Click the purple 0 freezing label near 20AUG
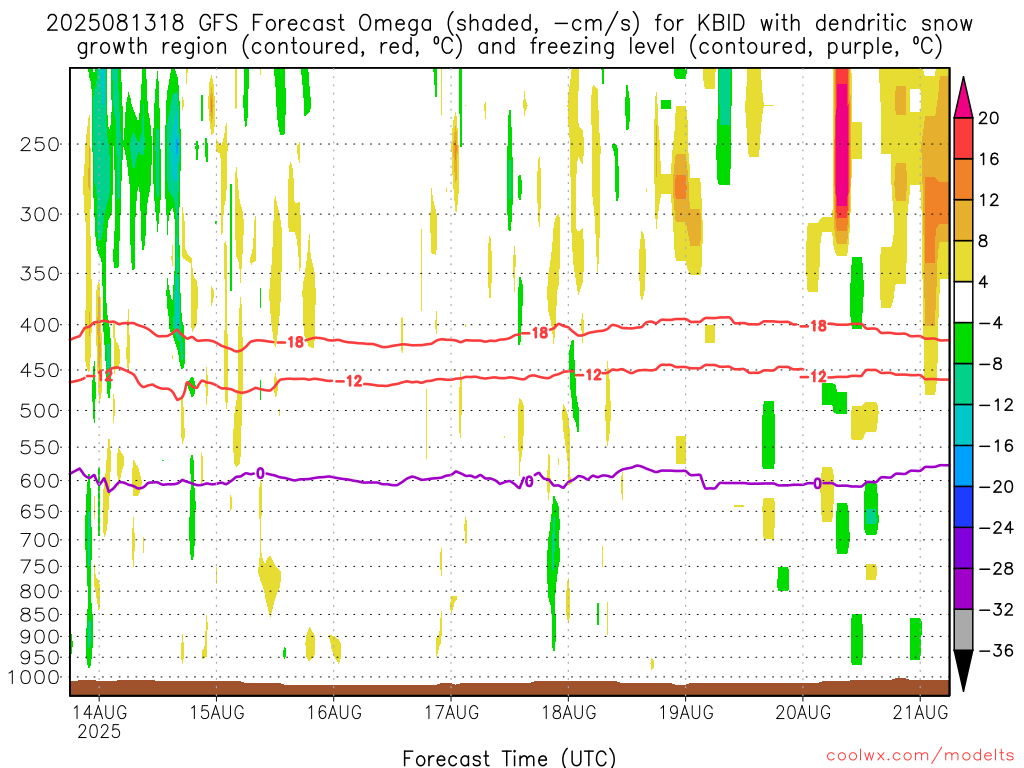This screenshot has width=1024, height=768. (x=818, y=483)
